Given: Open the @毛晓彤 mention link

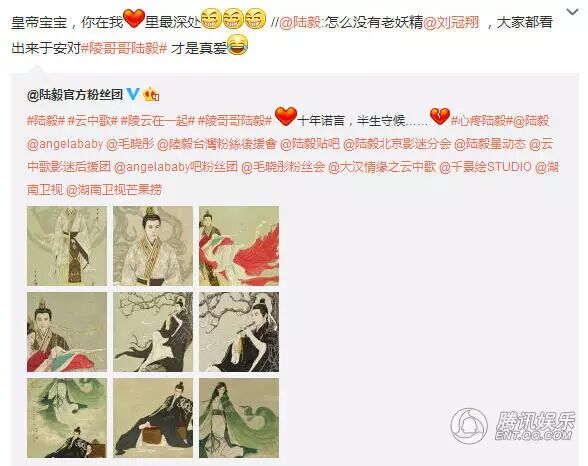Looking at the screenshot, I should (x=130, y=144).
